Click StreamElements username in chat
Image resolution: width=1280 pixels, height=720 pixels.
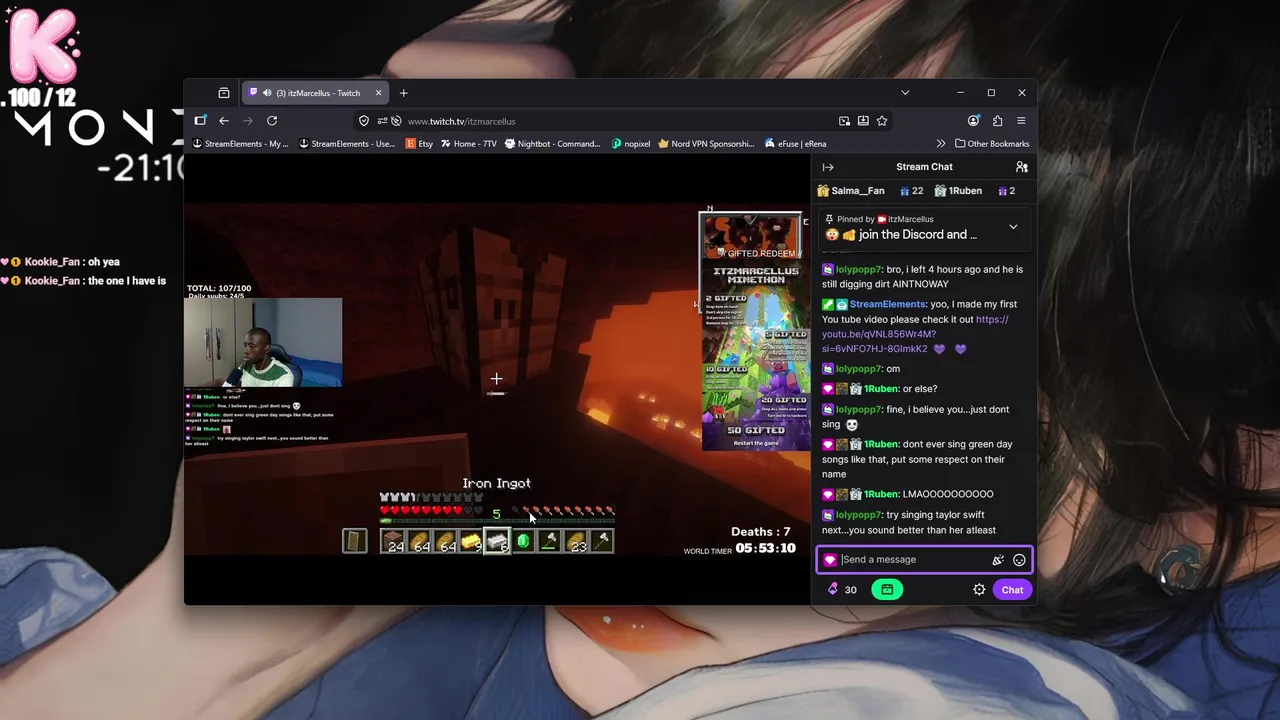[x=887, y=304]
